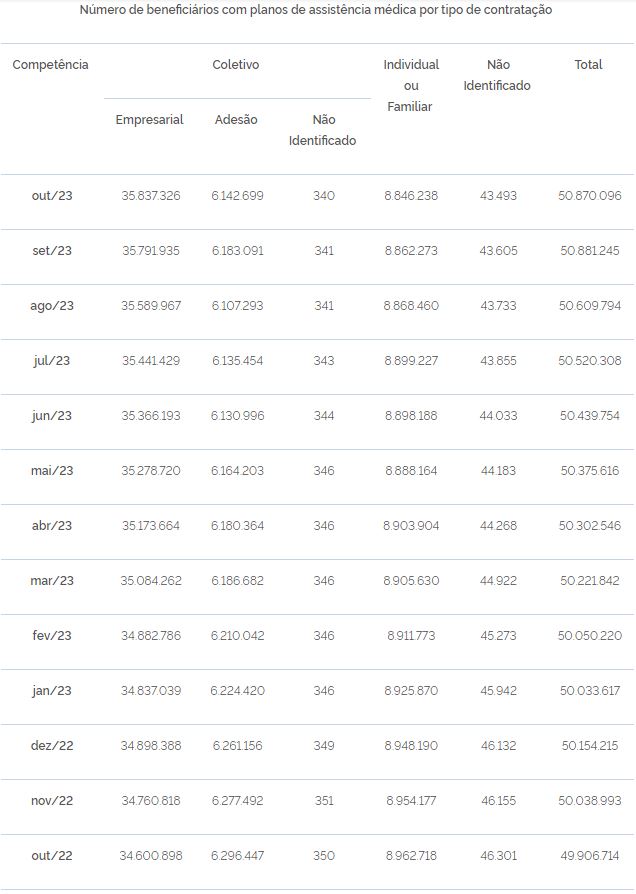Click the Adesão sub-column header

(236, 120)
